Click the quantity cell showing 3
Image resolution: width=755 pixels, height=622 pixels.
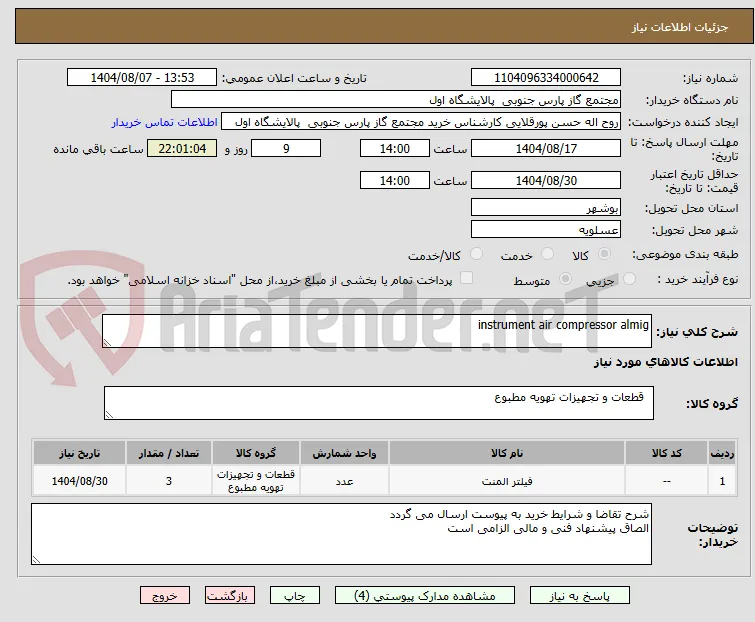[x=169, y=480]
